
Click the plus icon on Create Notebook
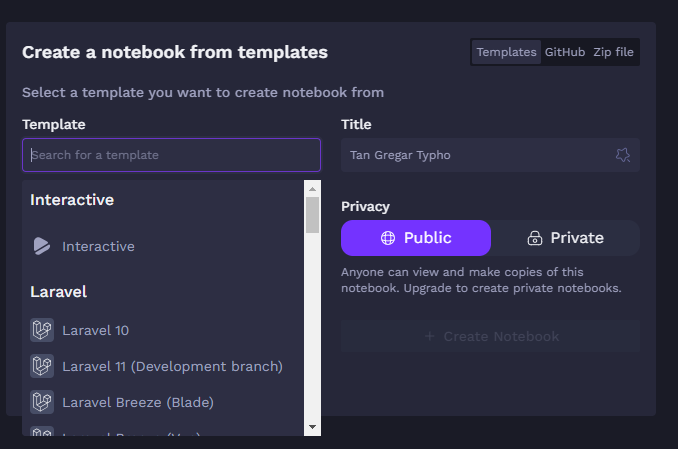pos(430,336)
